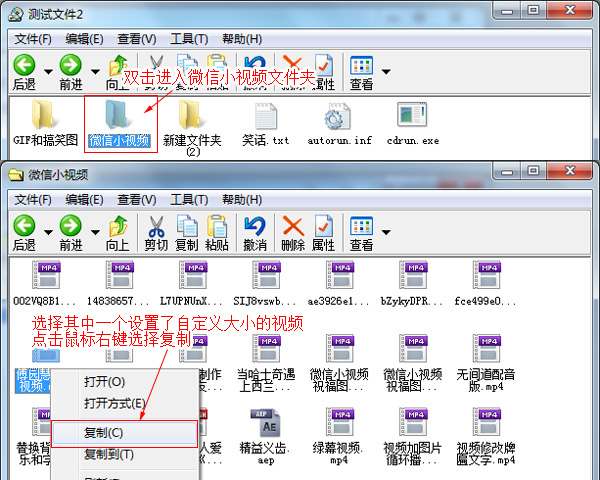Viewport: 600px width, 480px height.
Task: Expand 后退 history dropdown in 测试文件2 window
Action: click(x=48, y=71)
